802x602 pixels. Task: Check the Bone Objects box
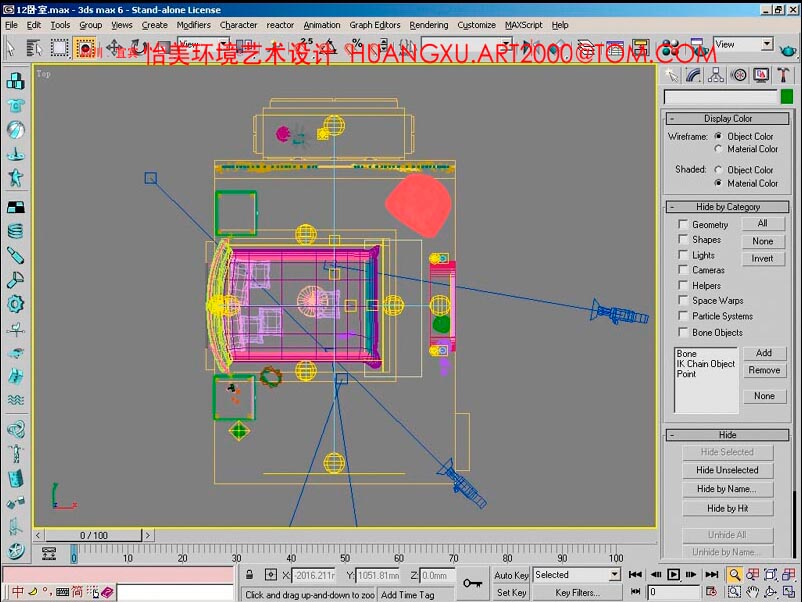tap(682, 332)
